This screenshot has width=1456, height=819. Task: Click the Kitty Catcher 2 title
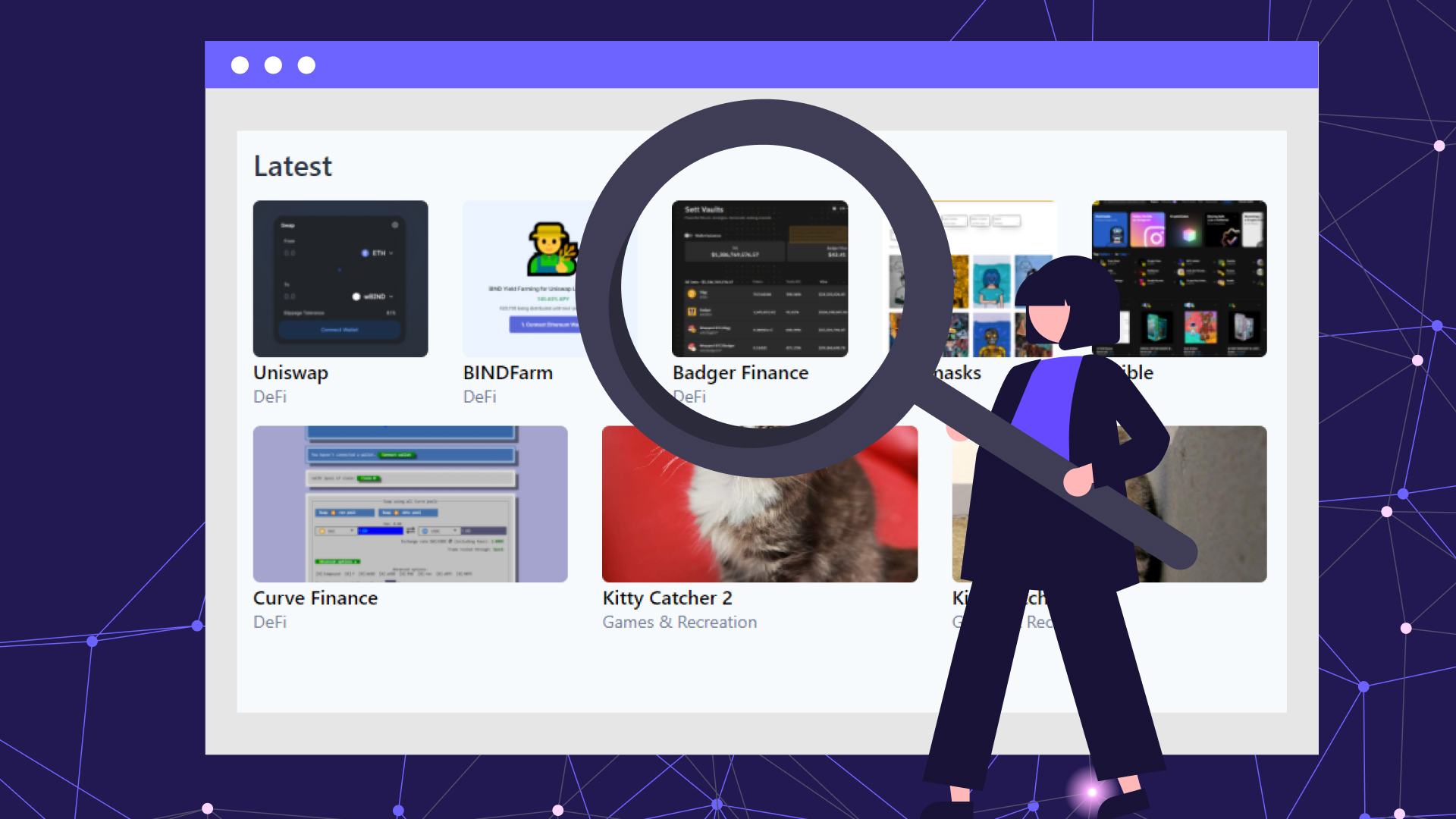[x=667, y=598]
